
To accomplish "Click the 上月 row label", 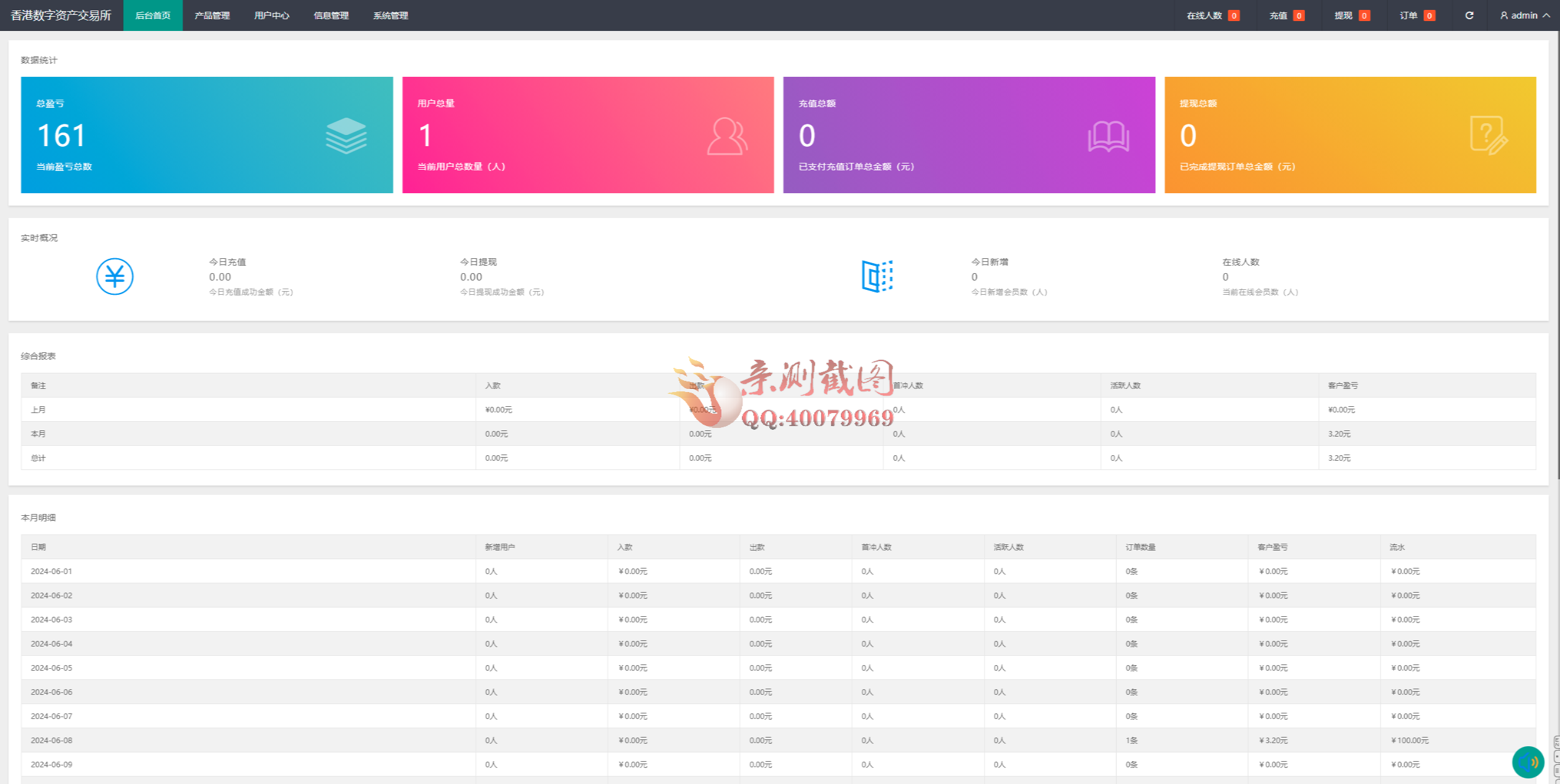I will (38, 410).
